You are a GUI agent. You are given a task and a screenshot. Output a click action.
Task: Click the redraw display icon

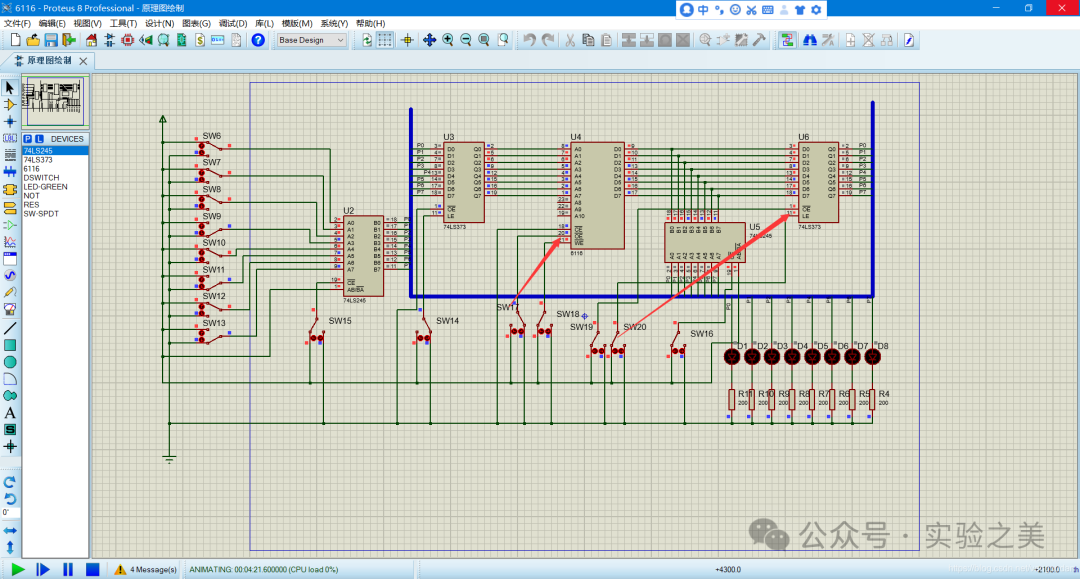367,41
